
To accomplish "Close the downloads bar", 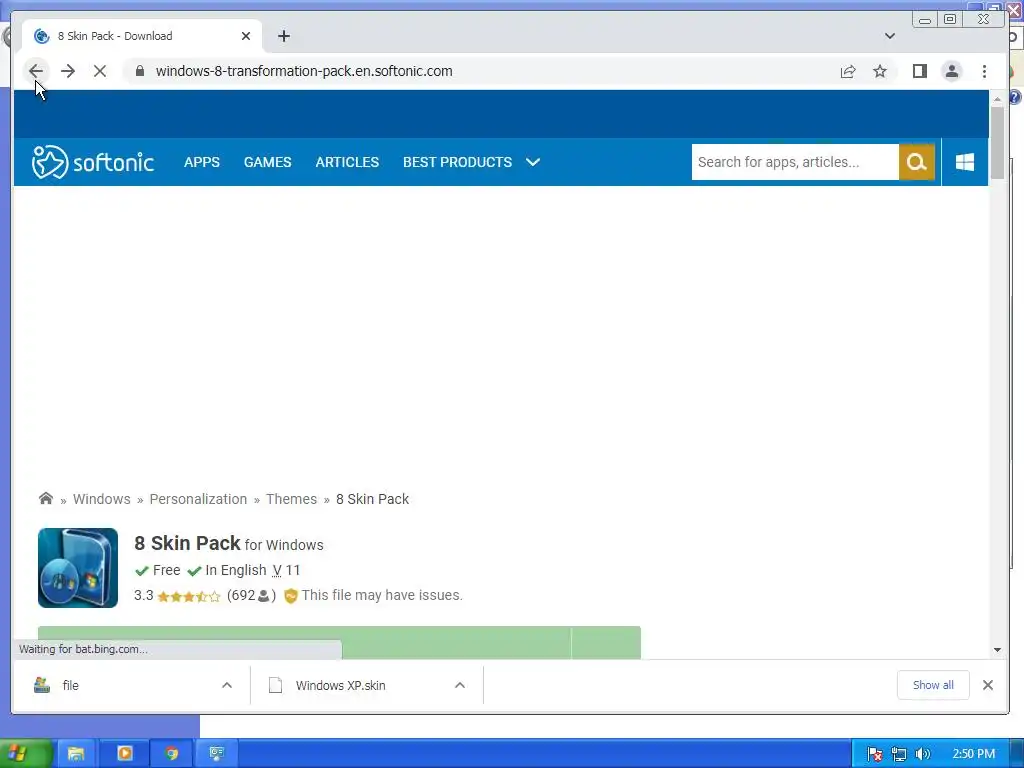I will [x=988, y=685].
